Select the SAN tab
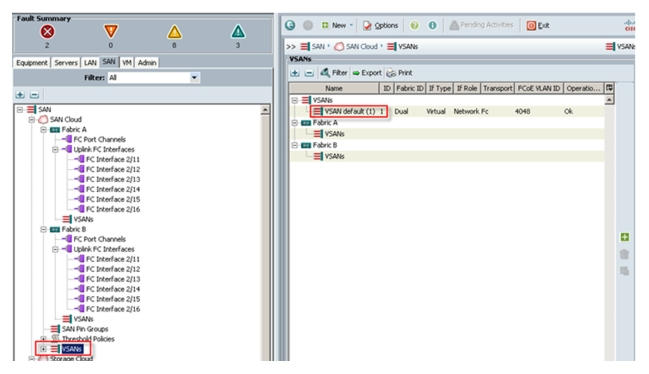 click(x=109, y=62)
